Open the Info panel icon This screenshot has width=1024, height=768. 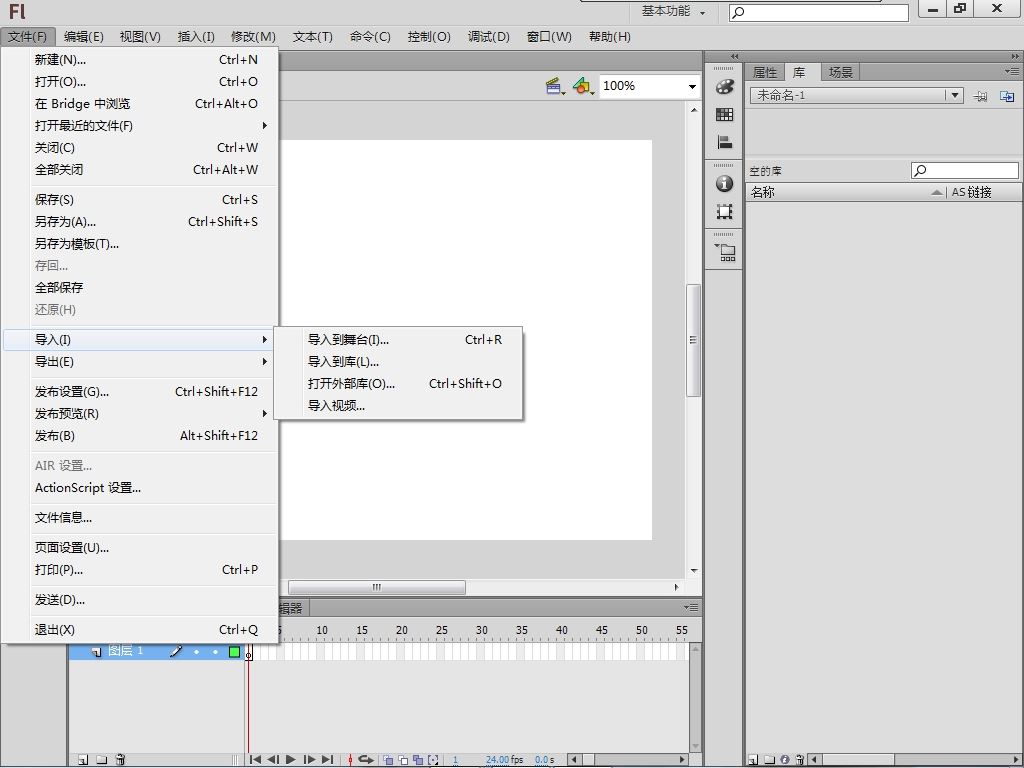coord(725,184)
